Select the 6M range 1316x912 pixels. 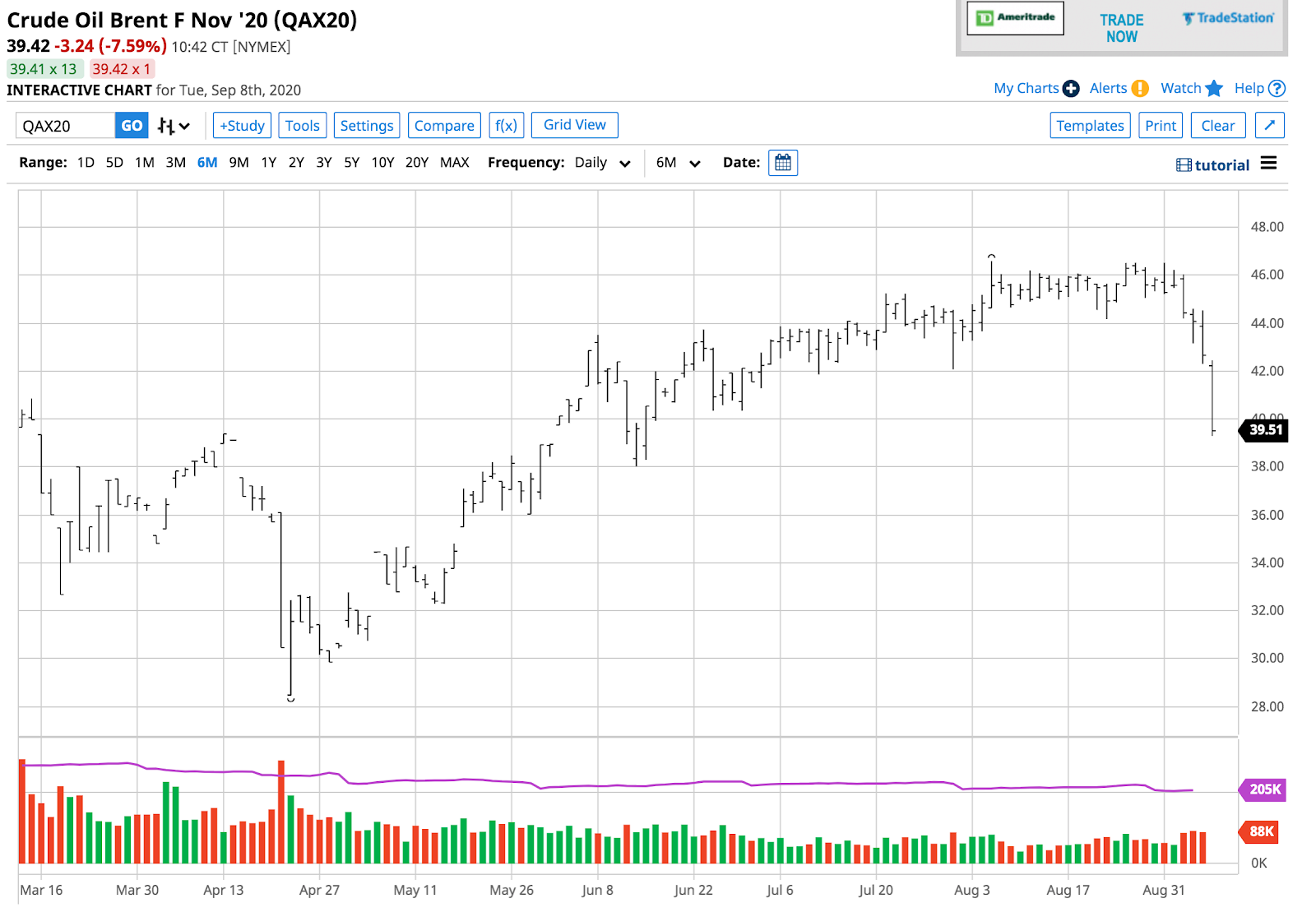tap(207, 163)
